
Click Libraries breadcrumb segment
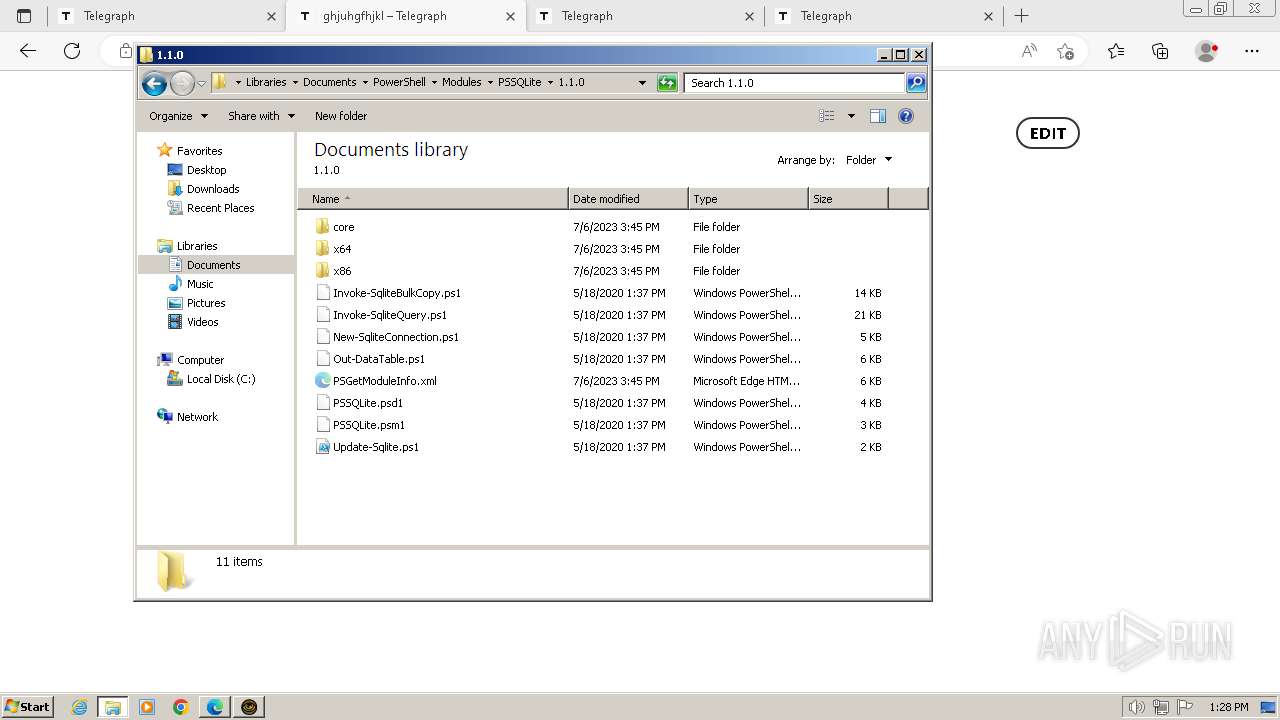coord(266,83)
